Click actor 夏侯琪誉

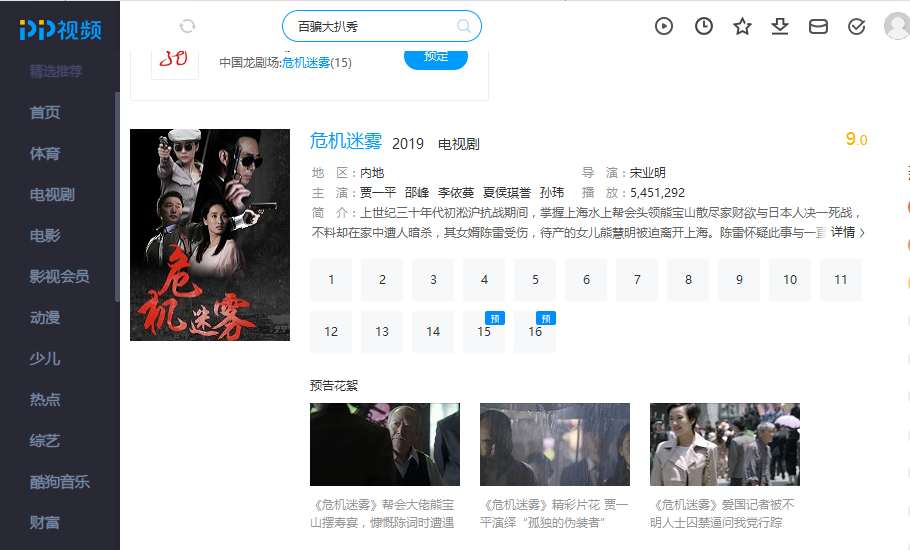click(507, 193)
